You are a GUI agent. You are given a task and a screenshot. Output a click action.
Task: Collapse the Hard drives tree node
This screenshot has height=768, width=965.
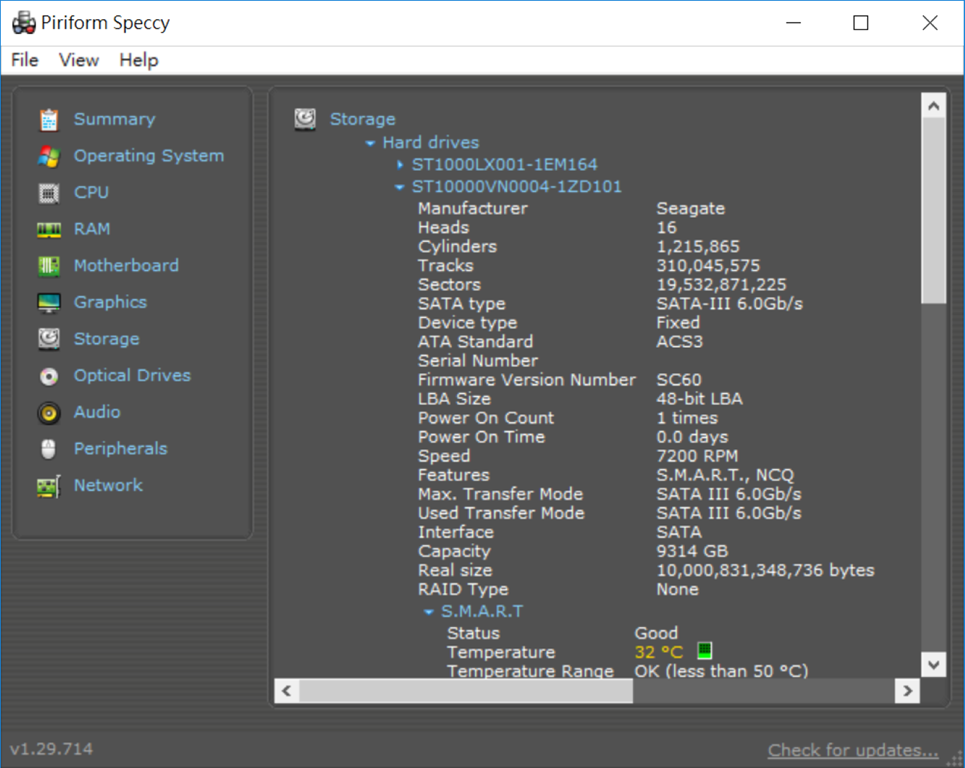click(371, 143)
